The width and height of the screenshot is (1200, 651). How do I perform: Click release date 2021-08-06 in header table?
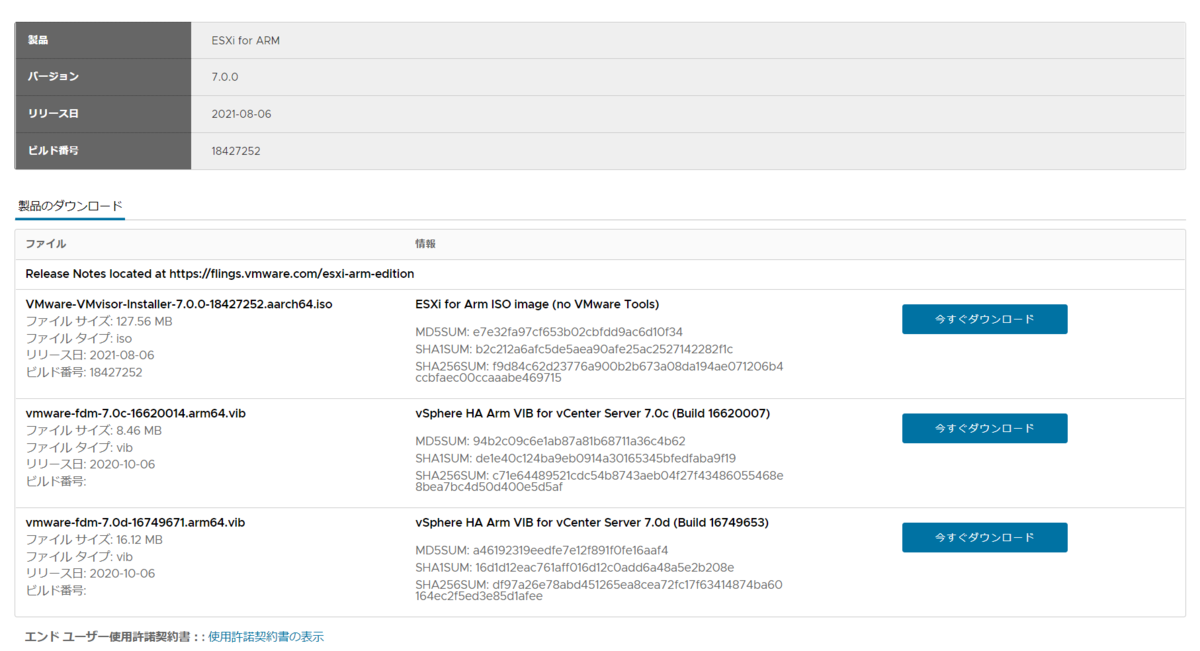pyautogui.click(x=241, y=114)
